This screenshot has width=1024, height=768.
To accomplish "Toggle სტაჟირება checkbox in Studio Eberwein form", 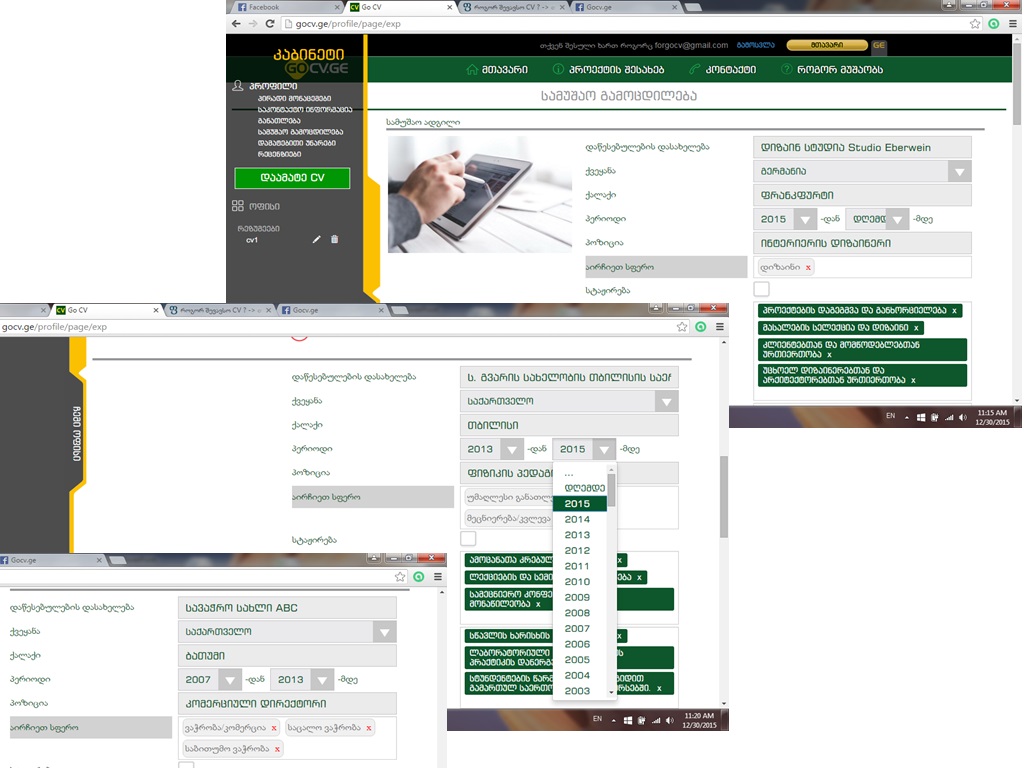I will pyautogui.click(x=761, y=289).
